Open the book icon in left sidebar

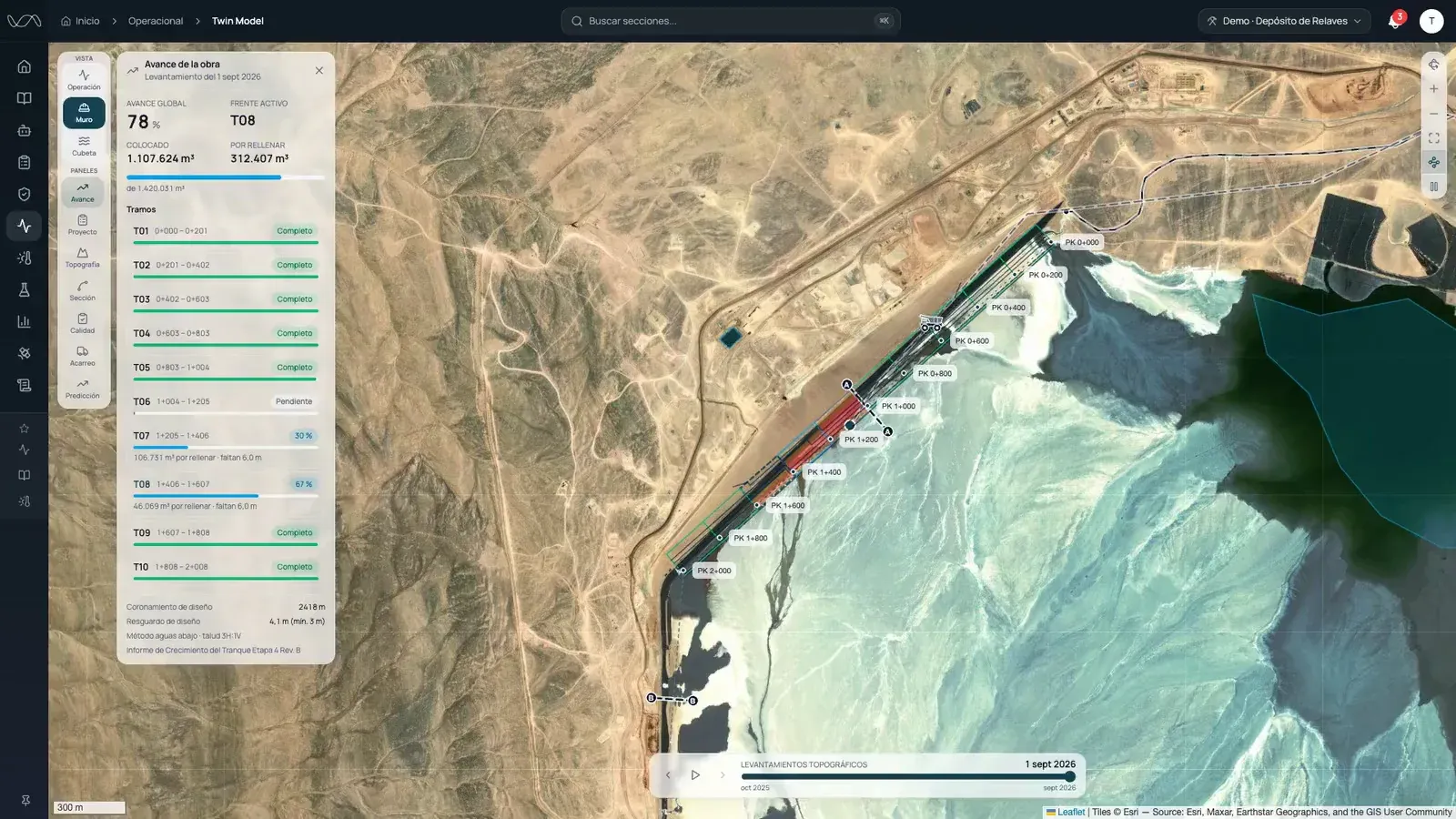tap(25, 98)
